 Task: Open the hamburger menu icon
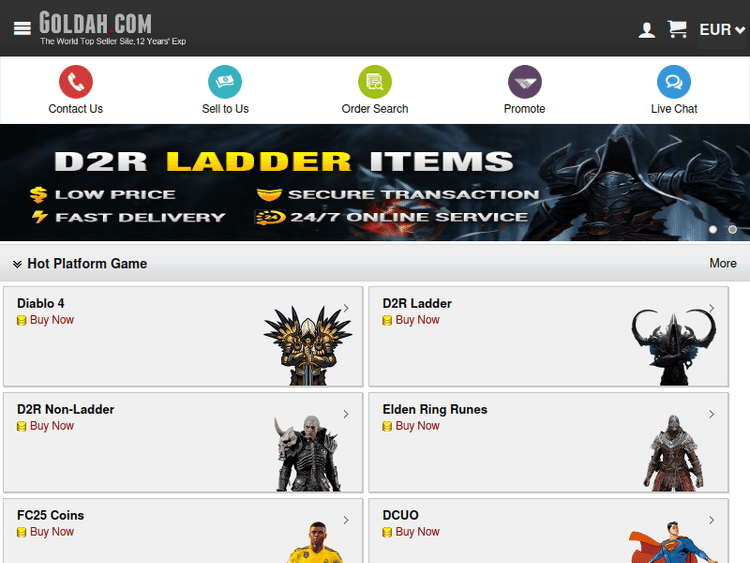click(x=22, y=29)
